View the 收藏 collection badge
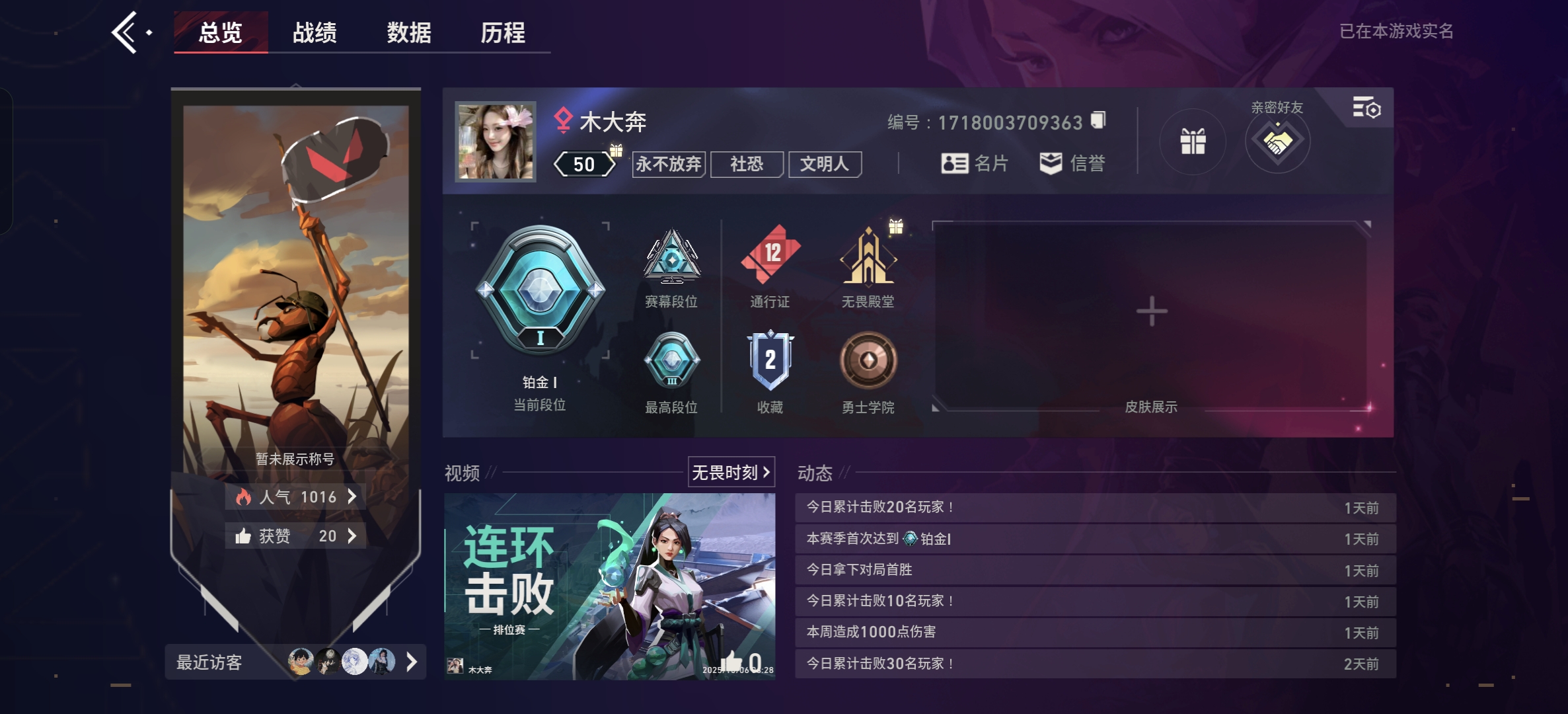The width and height of the screenshot is (1568, 714). tap(770, 361)
